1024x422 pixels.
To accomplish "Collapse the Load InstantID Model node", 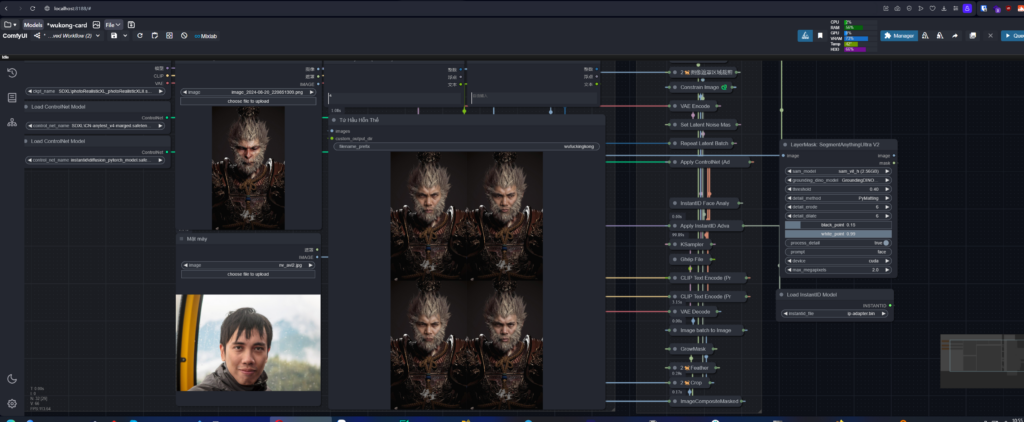I will [x=782, y=295].
